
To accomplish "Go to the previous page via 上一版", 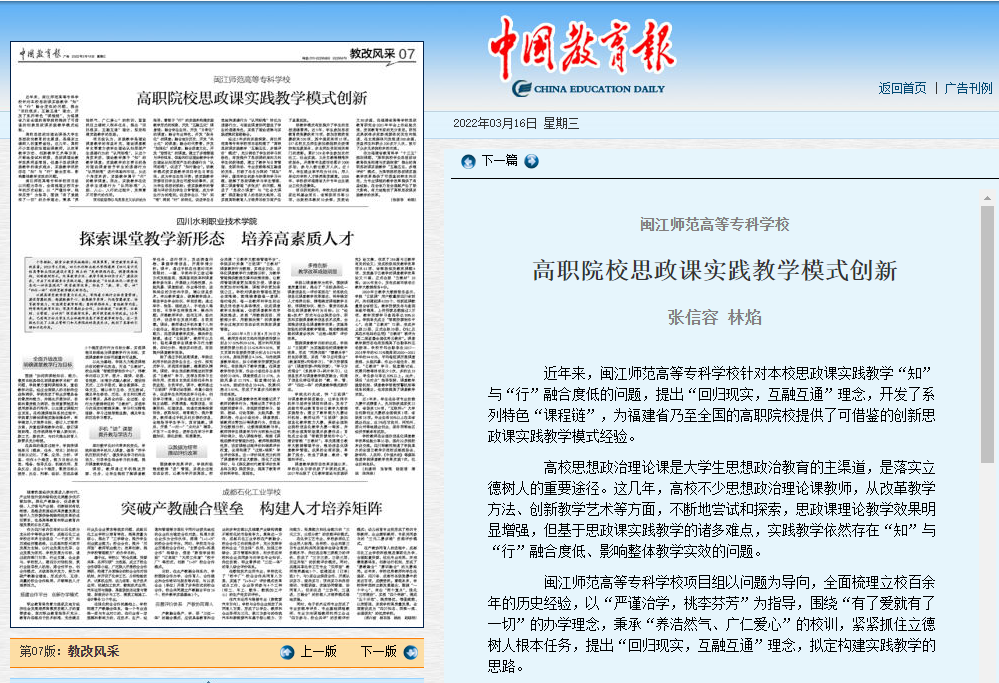I will [x=318, y=651].
